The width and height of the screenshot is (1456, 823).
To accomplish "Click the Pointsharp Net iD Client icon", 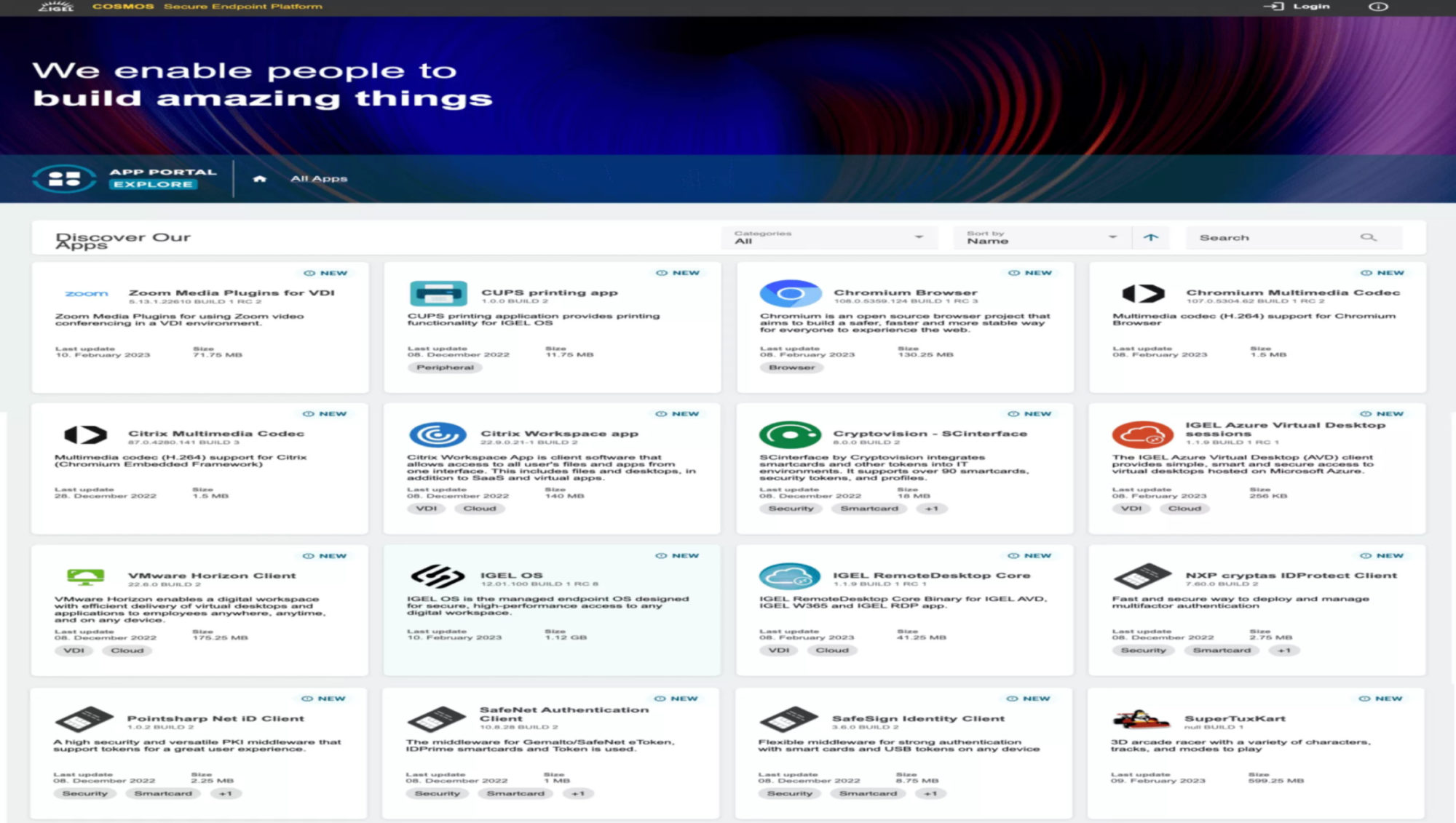I will point(84,720).
